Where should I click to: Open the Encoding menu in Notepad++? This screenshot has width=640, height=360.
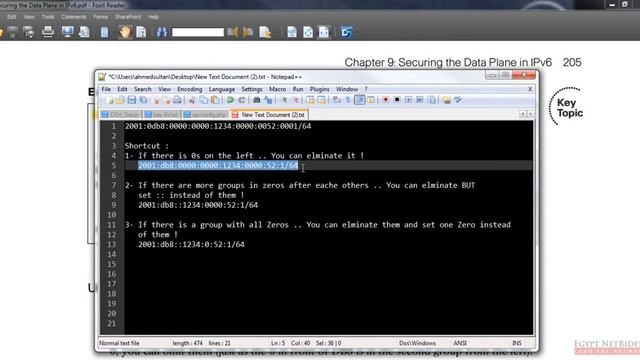(189, 89)
